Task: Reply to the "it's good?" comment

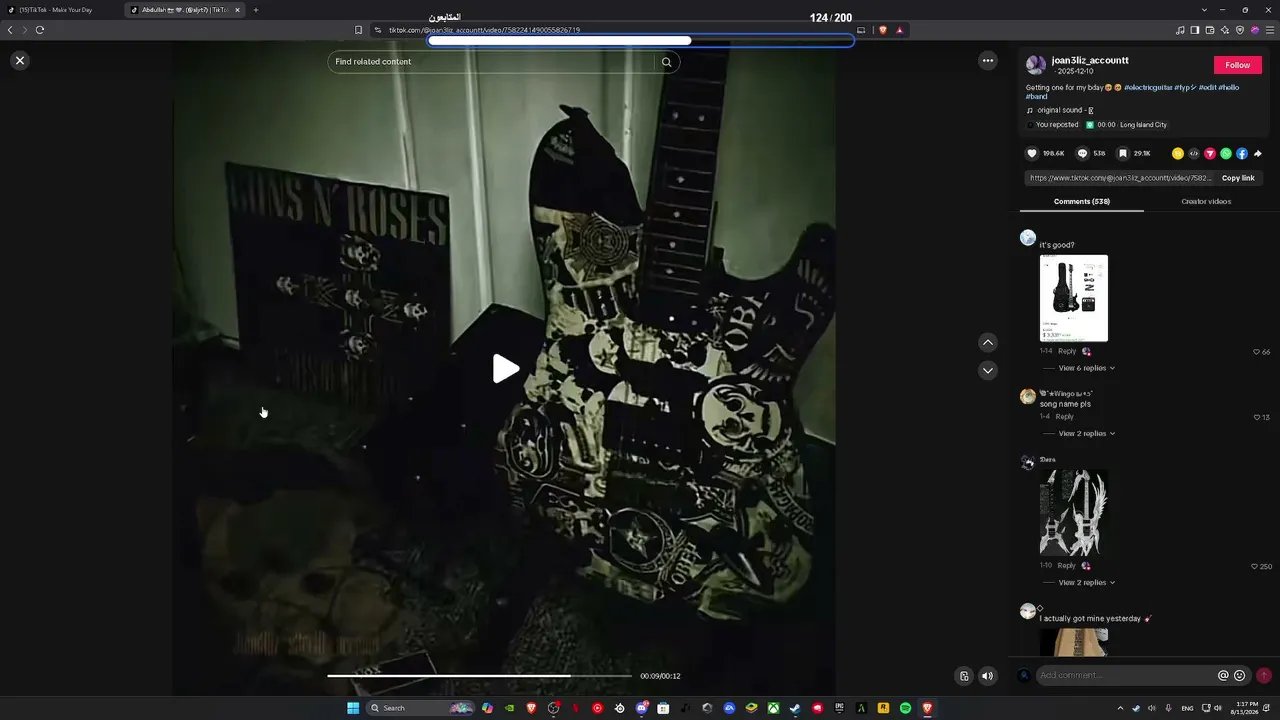Action: click(x=1067, y=352)
